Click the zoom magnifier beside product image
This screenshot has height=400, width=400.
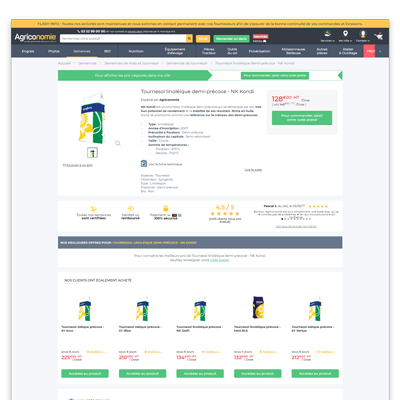(118, 144)
